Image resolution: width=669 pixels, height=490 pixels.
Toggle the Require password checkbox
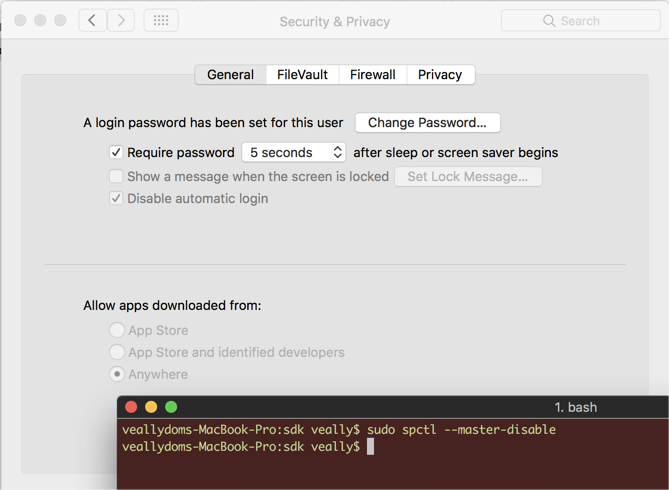coord(116,152)
